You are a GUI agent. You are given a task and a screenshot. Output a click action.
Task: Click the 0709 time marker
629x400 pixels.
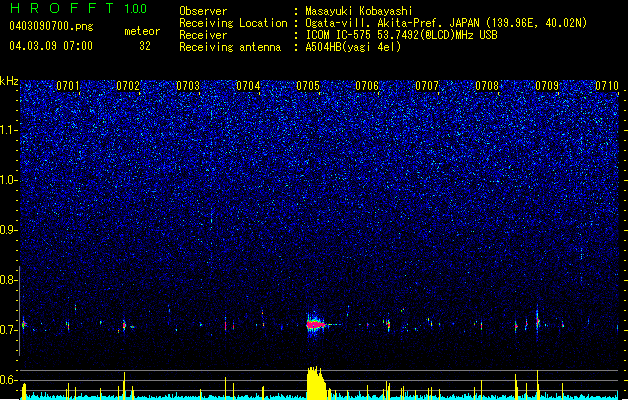[x=547, y=86]
